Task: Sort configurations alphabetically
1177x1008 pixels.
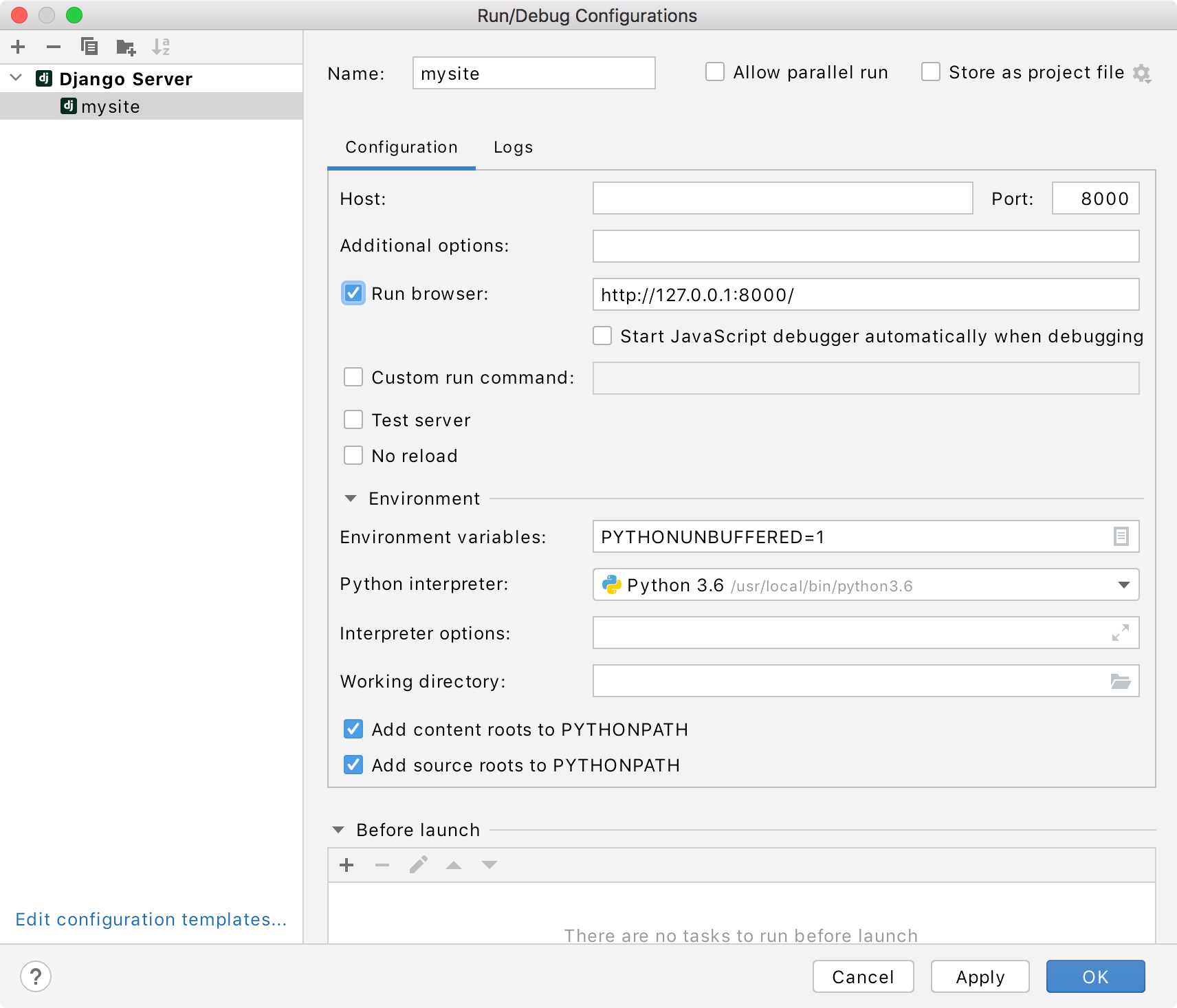Action: 163,47
